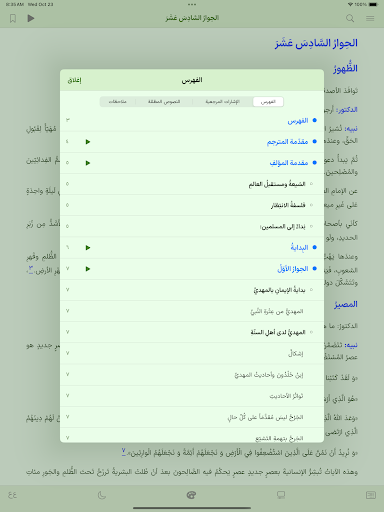
Task: Tap the Wi-Fi icon in status bar
Action: pyautogui.click(x=350, y=4)
